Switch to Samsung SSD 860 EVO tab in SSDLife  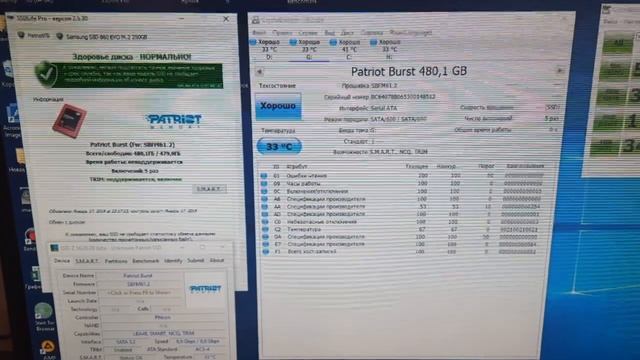(x=102, y=37)
